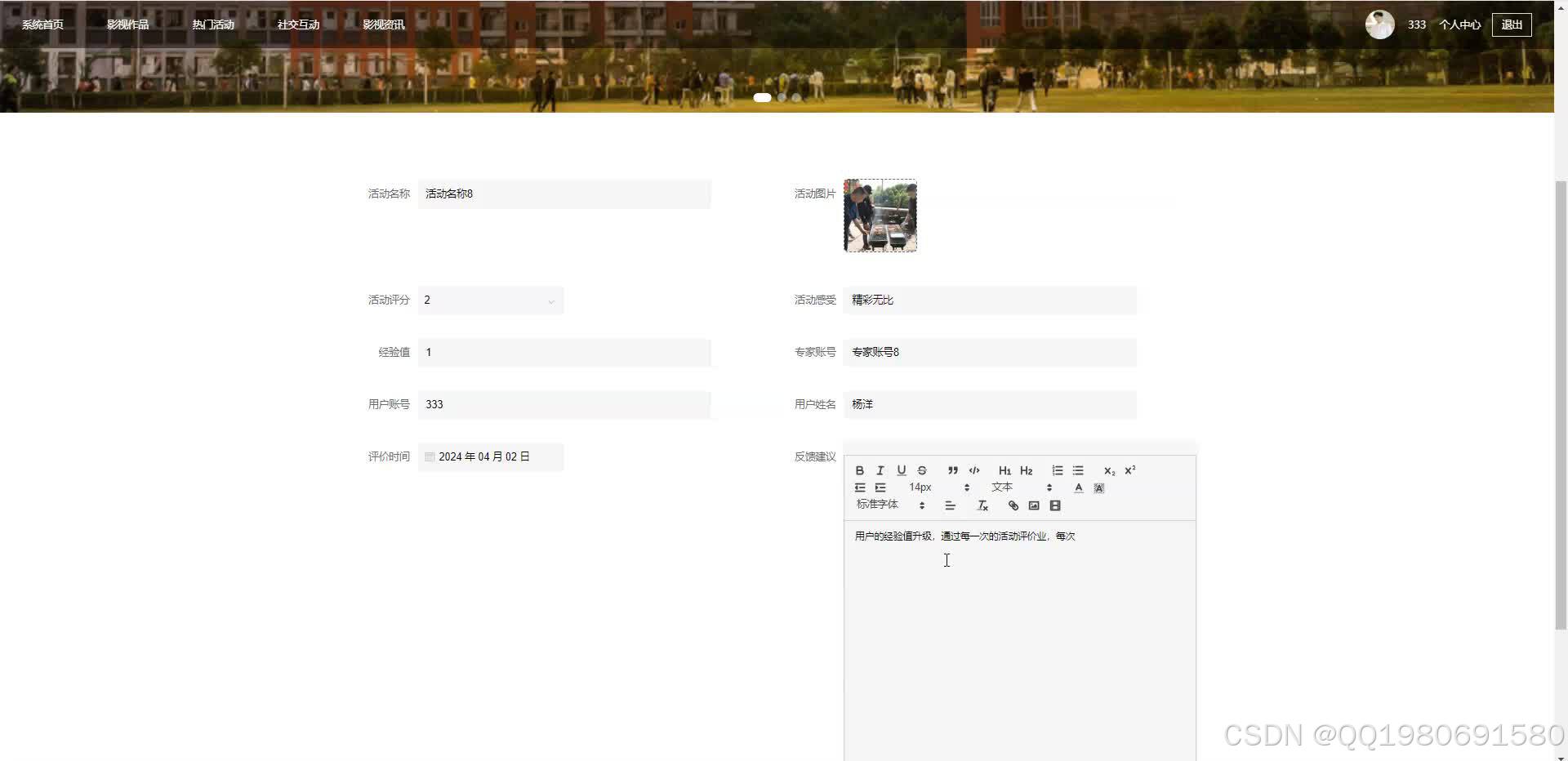Screen dimensions: 1568x761
Task: Click the username 333 in header
Action: point(1417,24)
